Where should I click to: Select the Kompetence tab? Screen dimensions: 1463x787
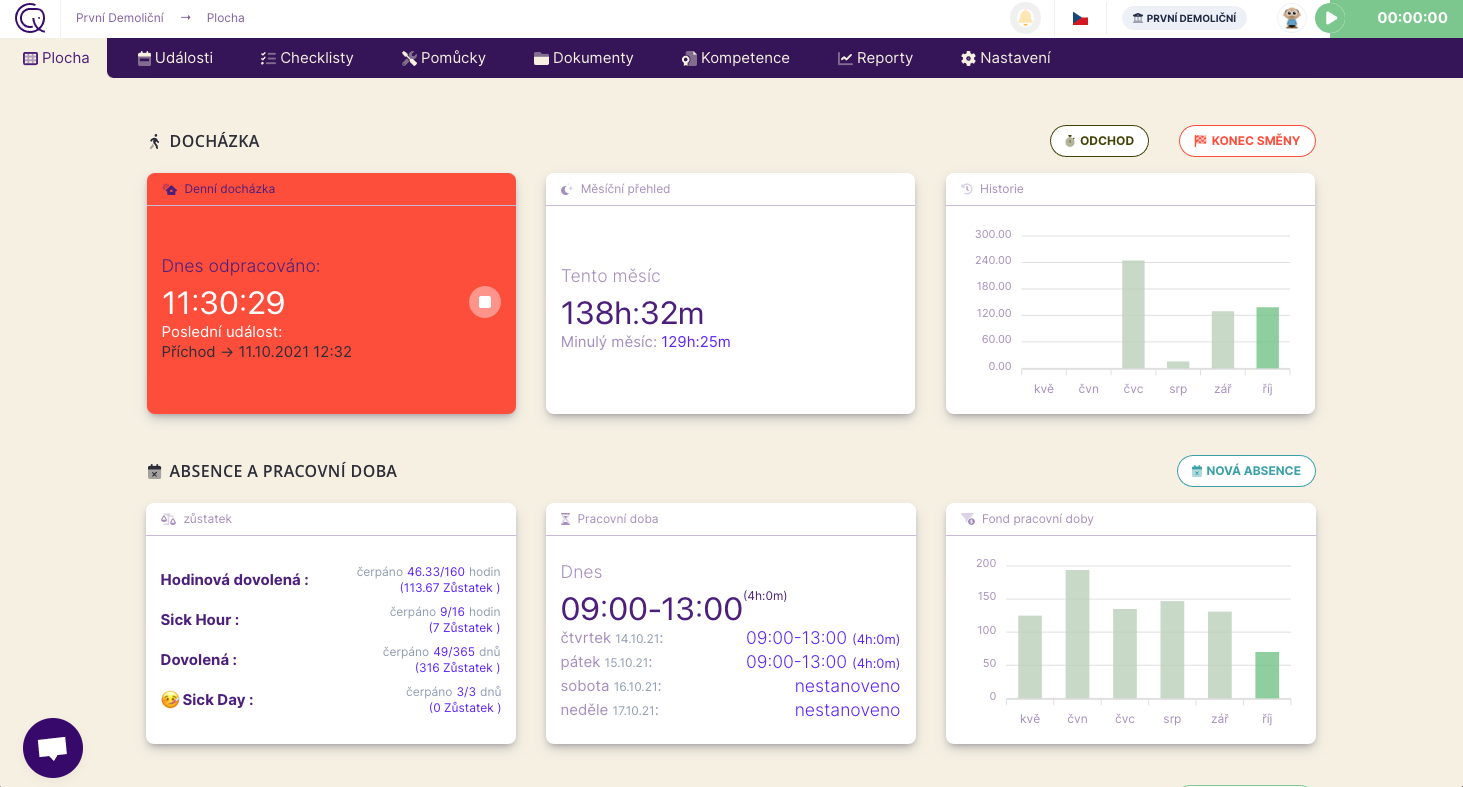[735, 58]
